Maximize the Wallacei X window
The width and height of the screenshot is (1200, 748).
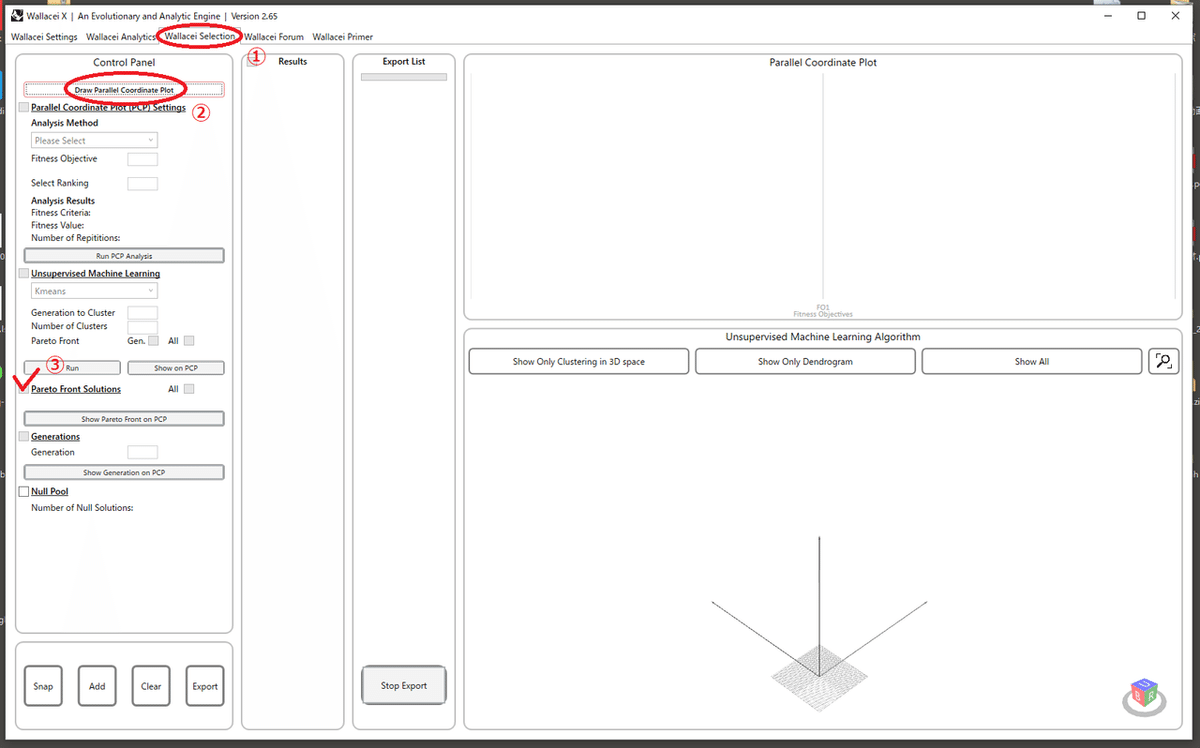click(x=1142, y=16)
